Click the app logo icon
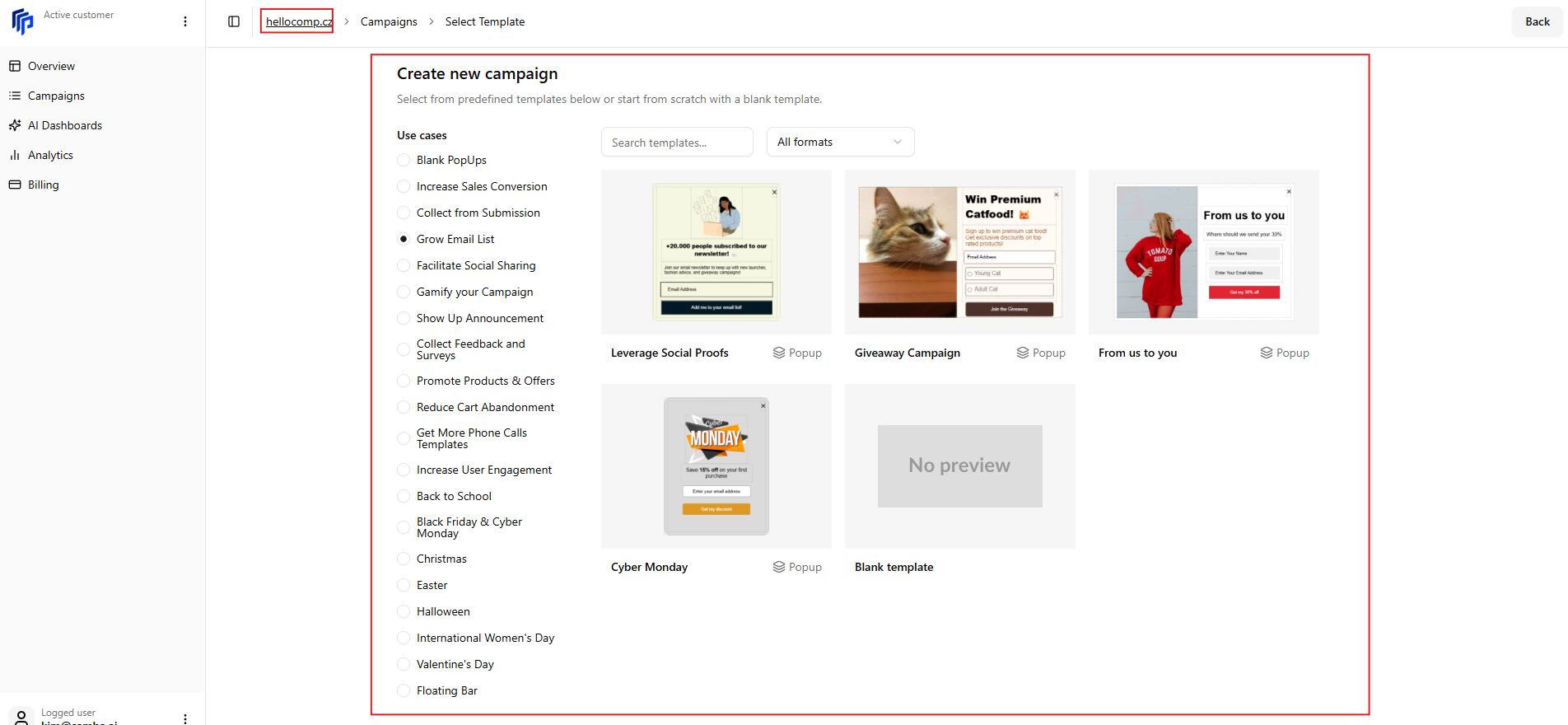 pos(23,21)
